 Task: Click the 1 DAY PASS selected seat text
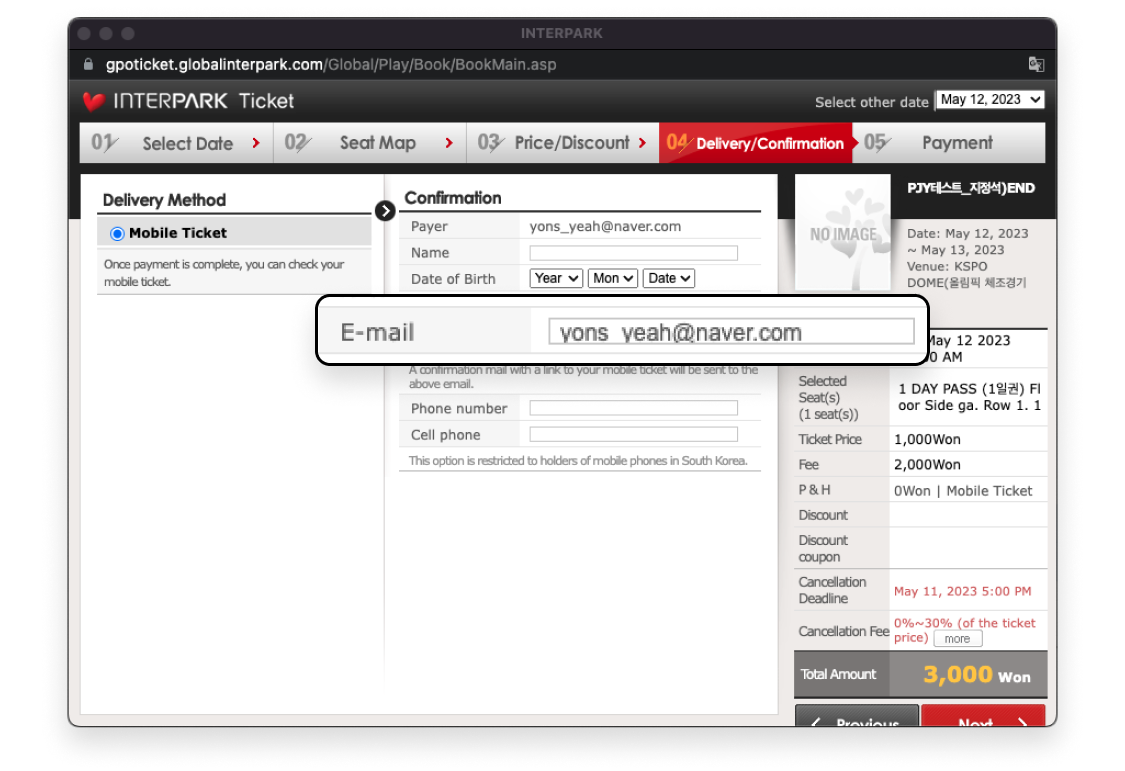click(969, 397)
